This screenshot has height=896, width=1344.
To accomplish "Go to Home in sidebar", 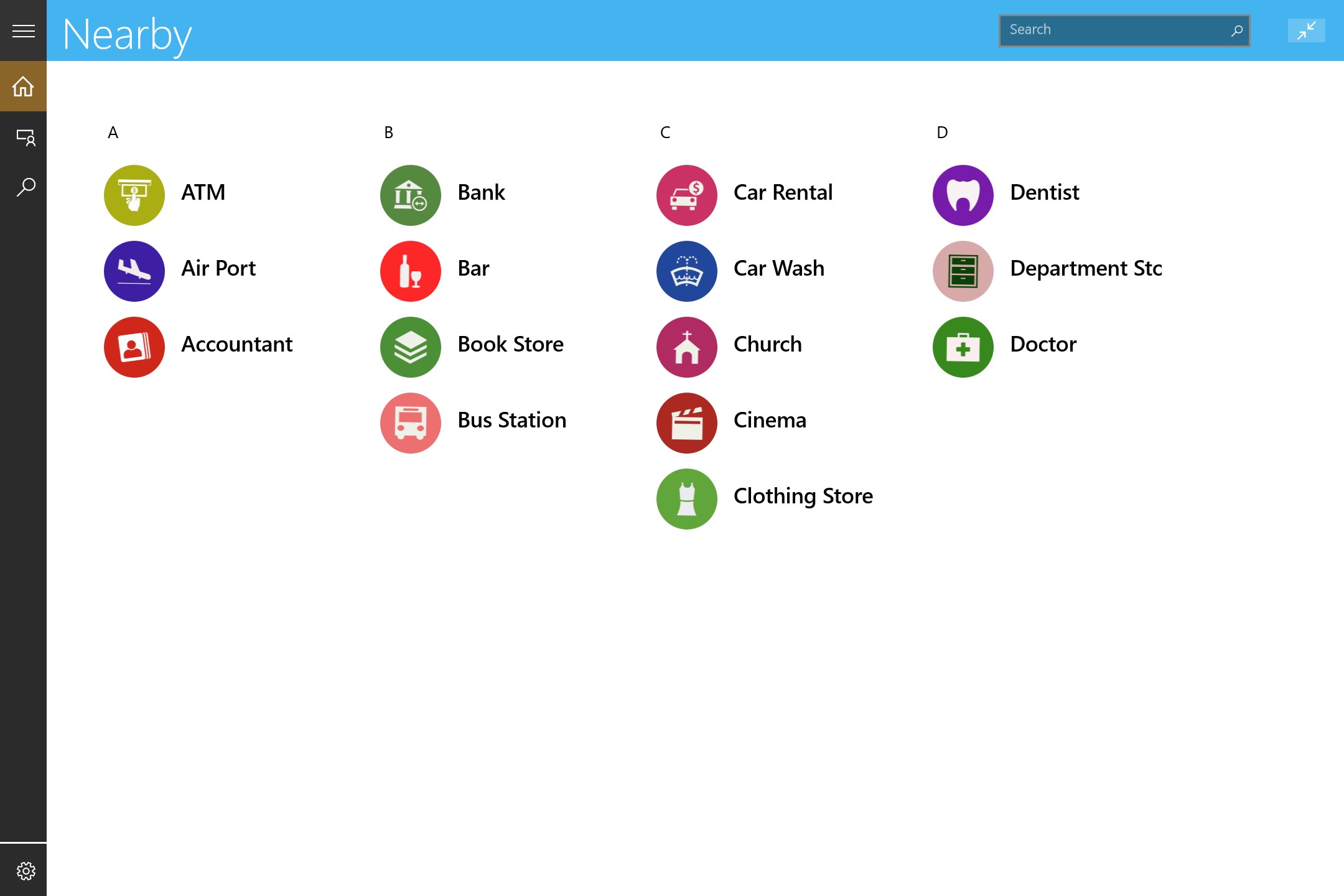I will pos(23,86).
